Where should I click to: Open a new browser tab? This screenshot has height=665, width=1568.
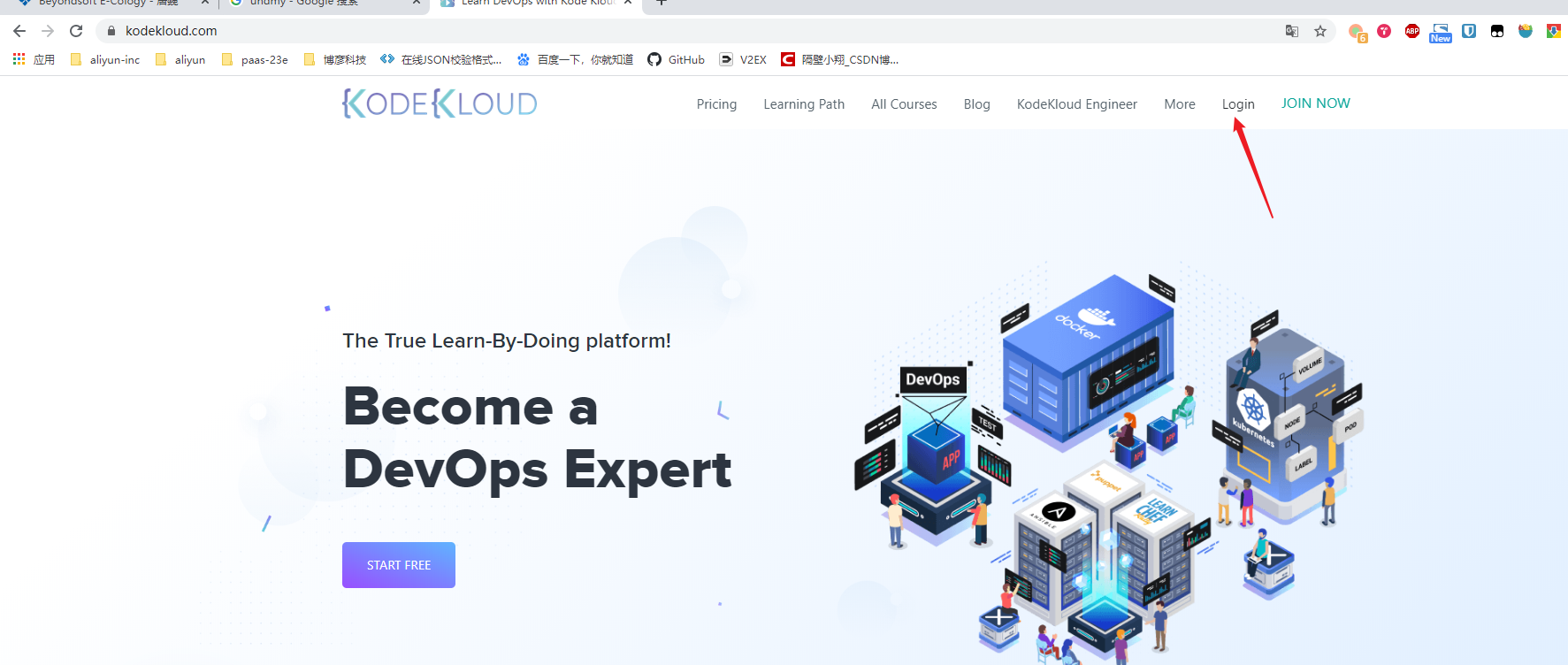click(661, 3)
